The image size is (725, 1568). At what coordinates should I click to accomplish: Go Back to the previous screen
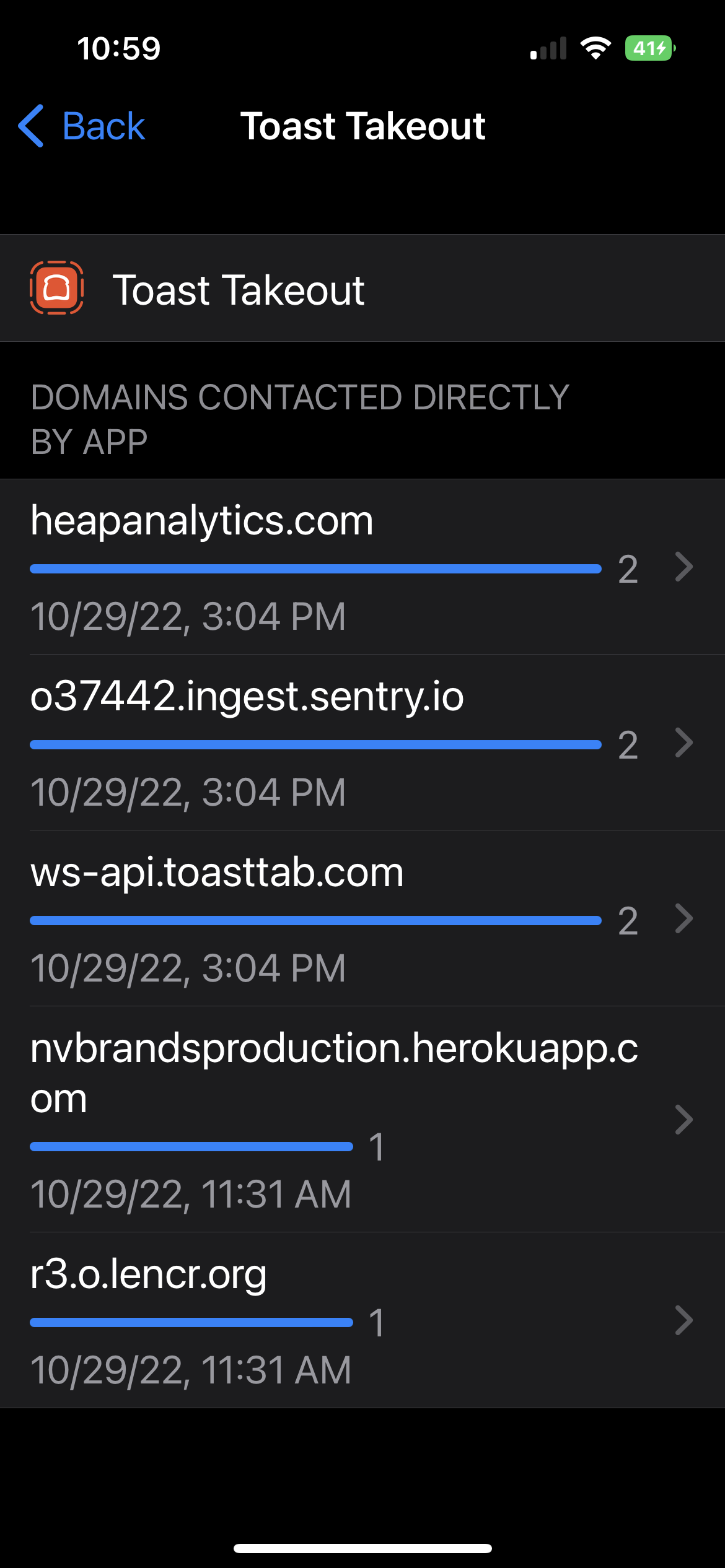[103, 126]
